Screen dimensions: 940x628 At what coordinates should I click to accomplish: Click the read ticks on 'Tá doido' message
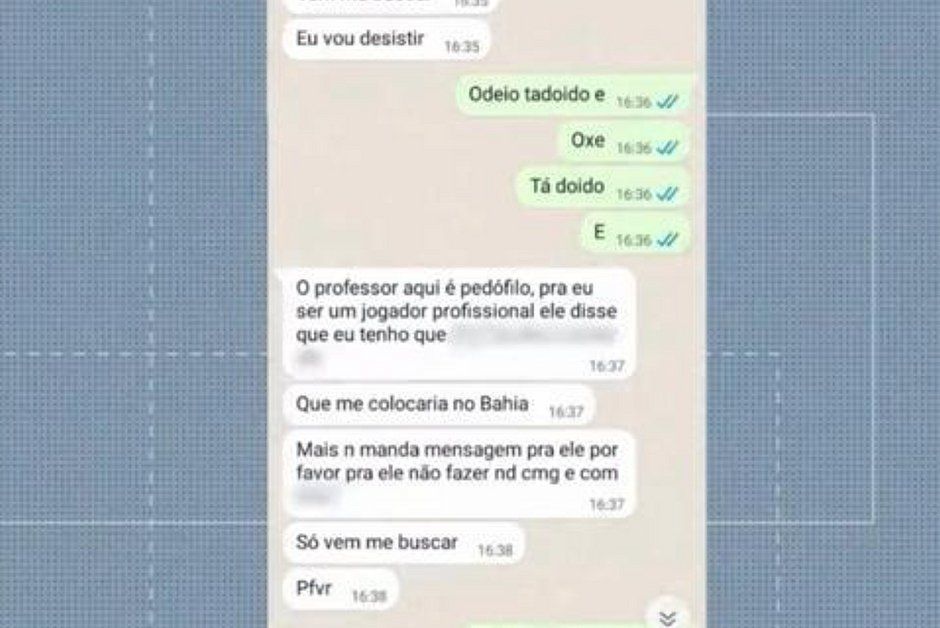667,194
